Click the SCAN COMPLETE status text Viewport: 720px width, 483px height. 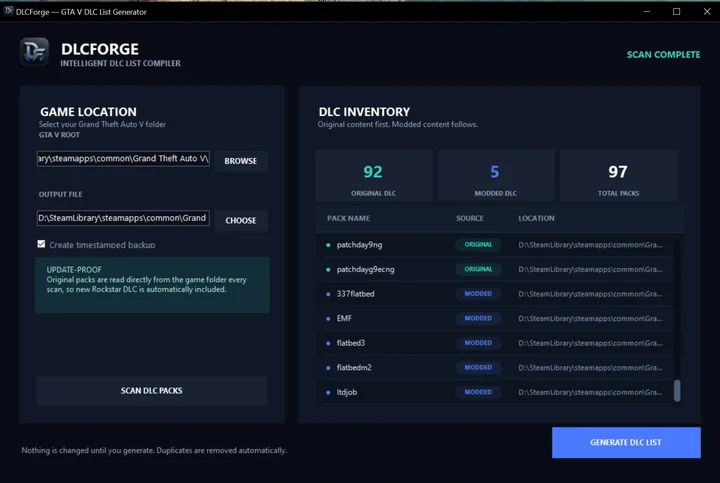[664, 55]
